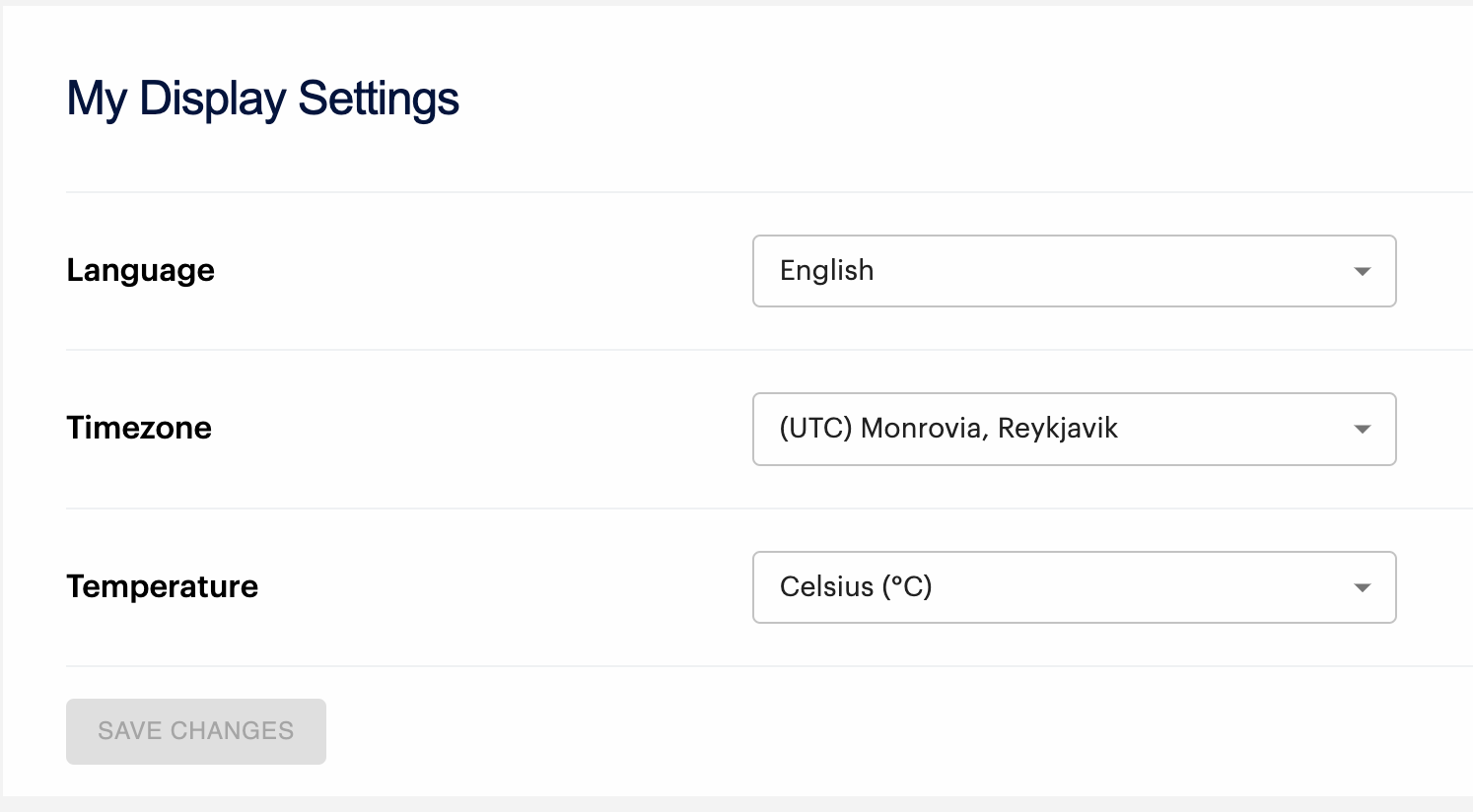The height and width of the screenshot is (812, 1473).
Task: Click the "Celsius (°C)" value text
Action: 856,587
